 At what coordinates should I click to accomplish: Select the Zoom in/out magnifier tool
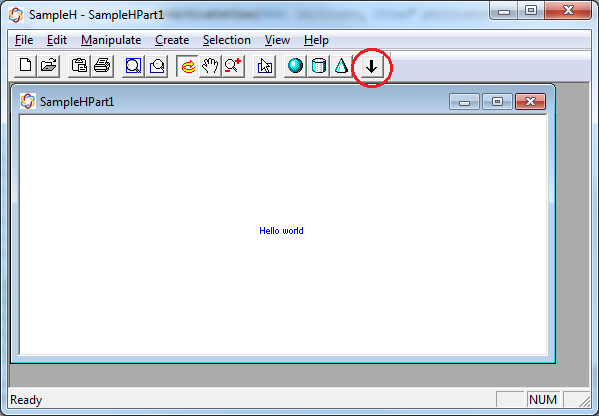pyautogui.click(x=233, y=66)
